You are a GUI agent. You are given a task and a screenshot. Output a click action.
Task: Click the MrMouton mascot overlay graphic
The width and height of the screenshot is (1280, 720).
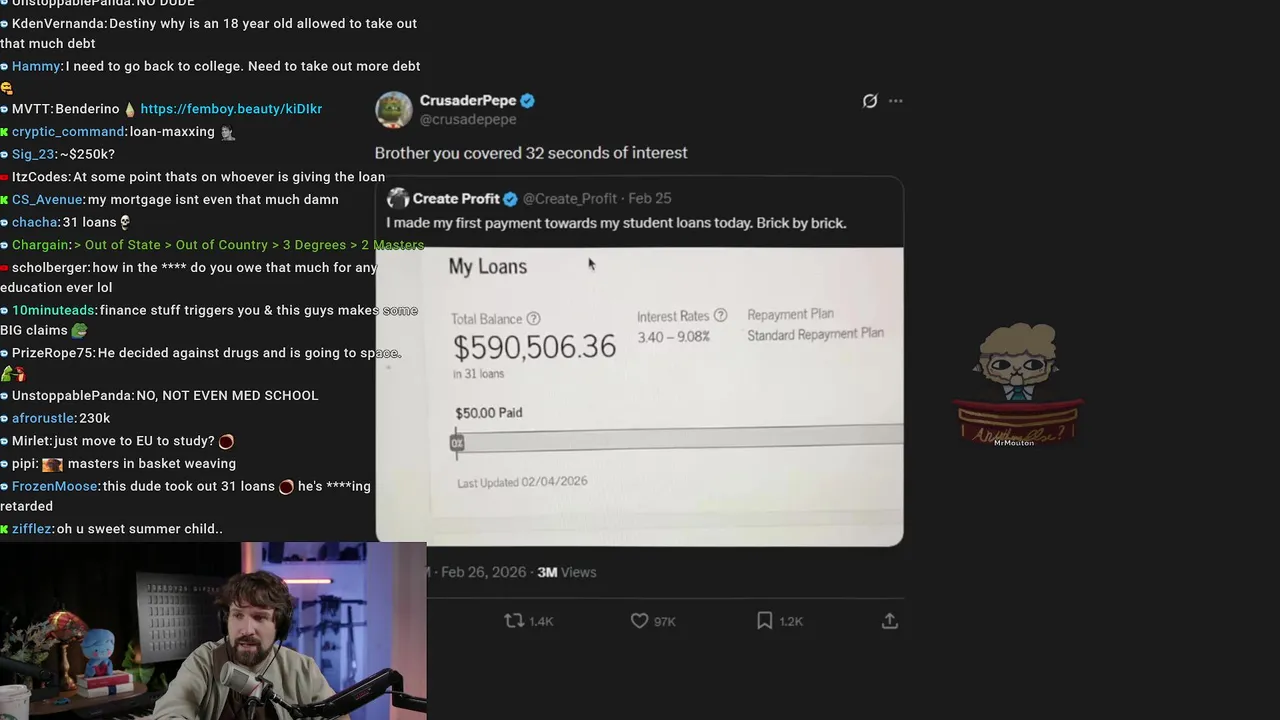(1017, 386)
